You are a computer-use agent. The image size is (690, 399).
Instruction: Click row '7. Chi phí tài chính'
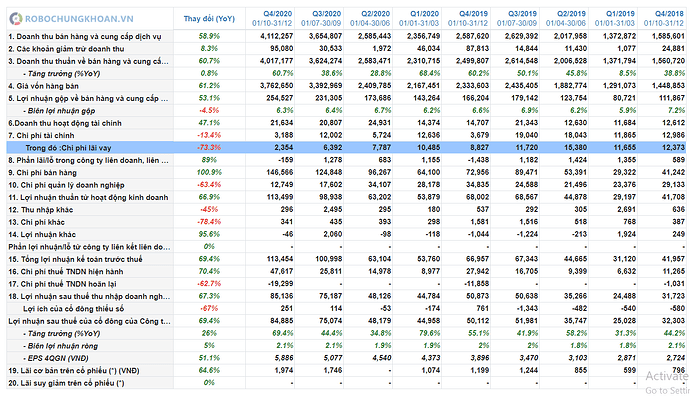[x=346, y=135]
